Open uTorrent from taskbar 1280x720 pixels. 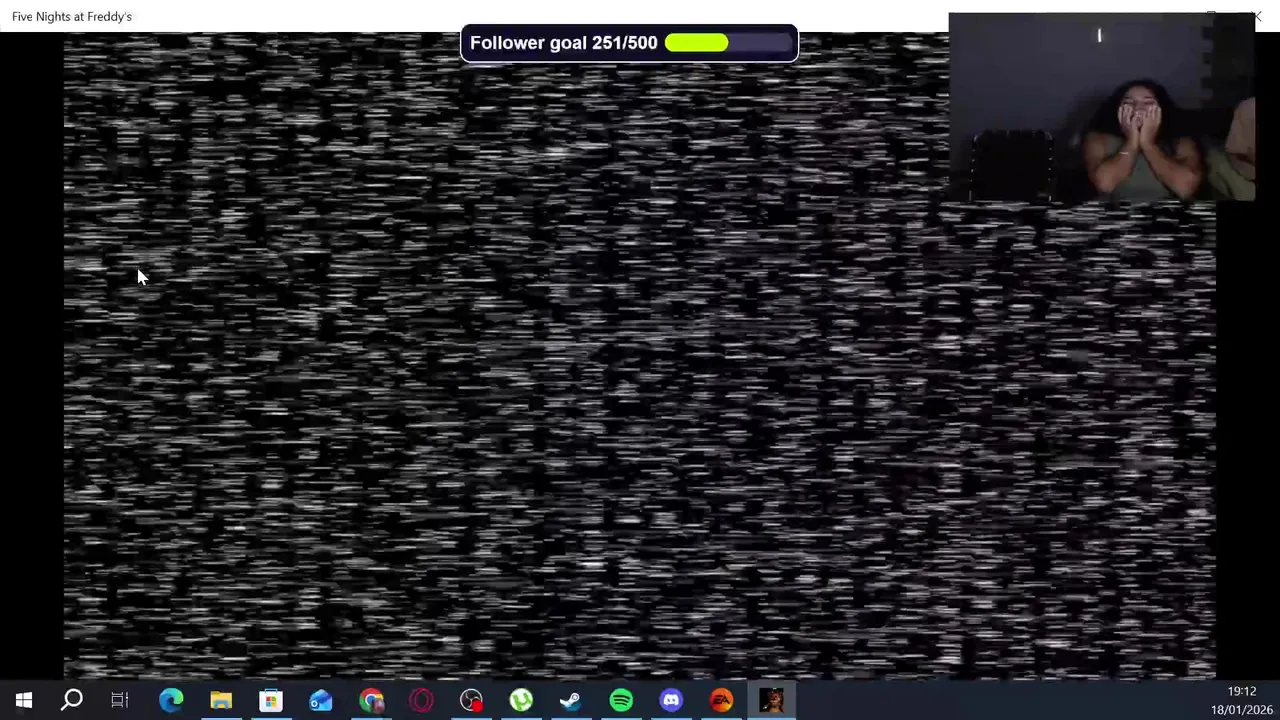[521, 700]
